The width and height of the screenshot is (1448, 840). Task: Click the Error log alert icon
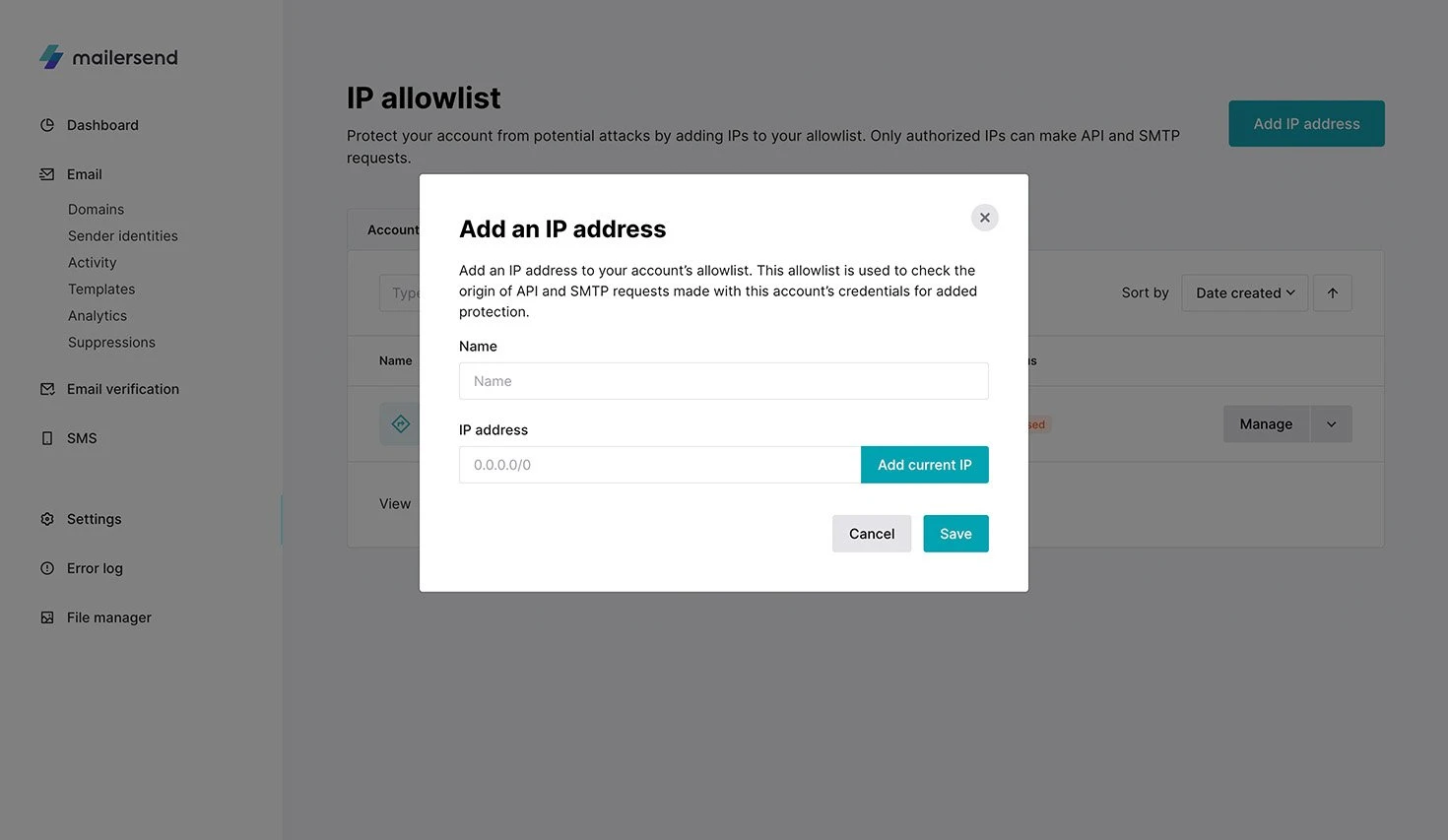tap(47, 568)
